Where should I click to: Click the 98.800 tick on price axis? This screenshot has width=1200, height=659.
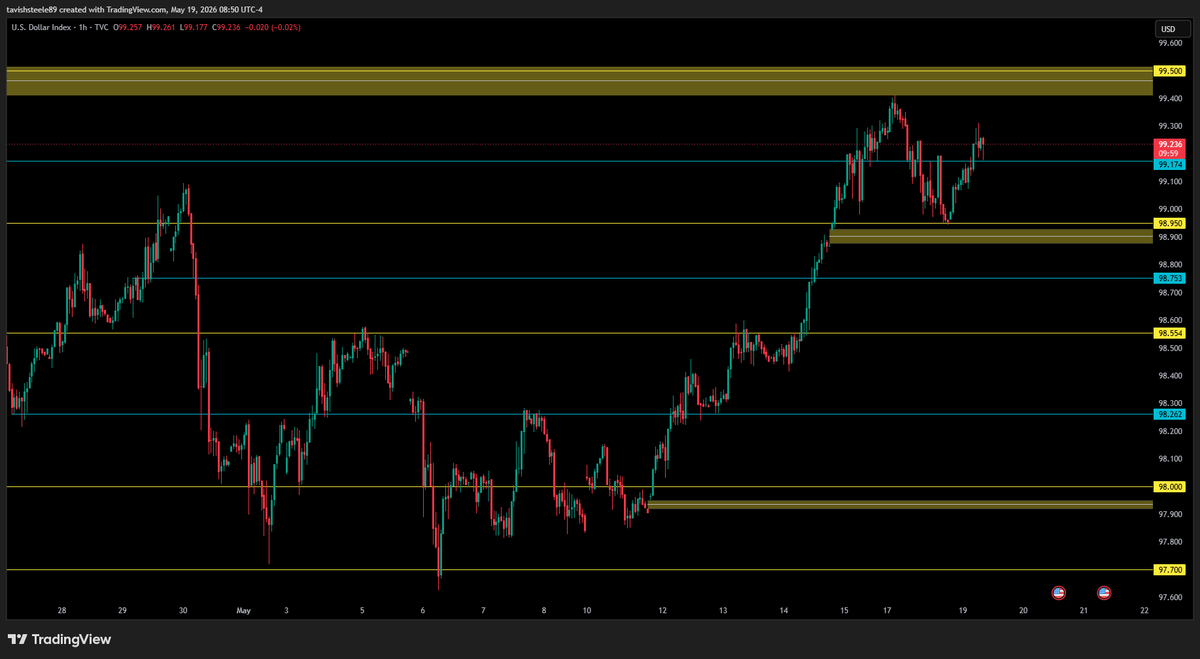1168,265
